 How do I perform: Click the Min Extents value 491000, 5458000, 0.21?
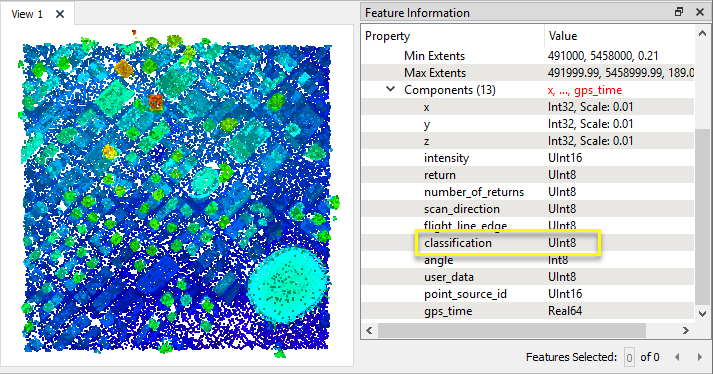[x=603, y=56]
